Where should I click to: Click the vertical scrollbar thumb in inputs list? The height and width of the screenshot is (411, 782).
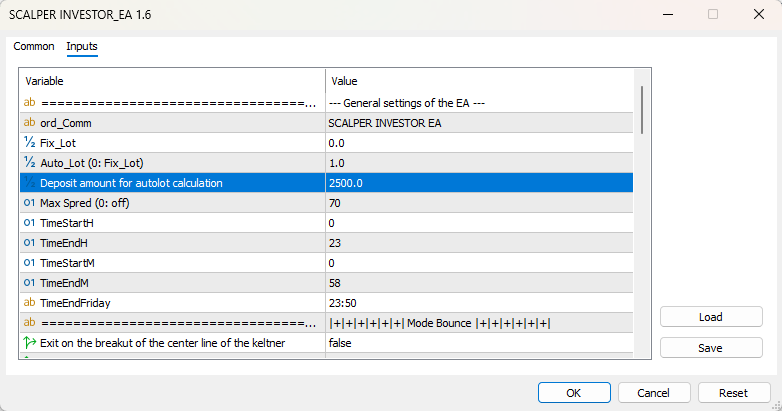642,109
